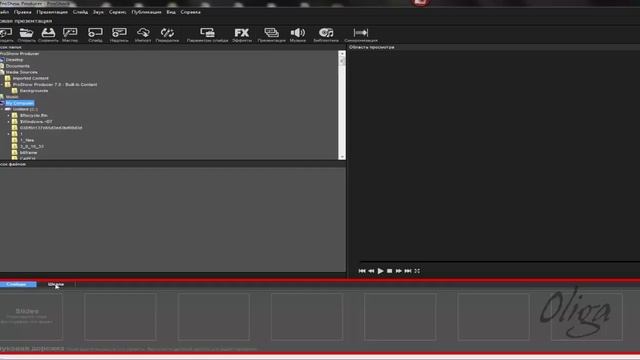This screenshot has width=640, height=360.
Task: Open the Звук menu
Action: (x=98, y=12)
